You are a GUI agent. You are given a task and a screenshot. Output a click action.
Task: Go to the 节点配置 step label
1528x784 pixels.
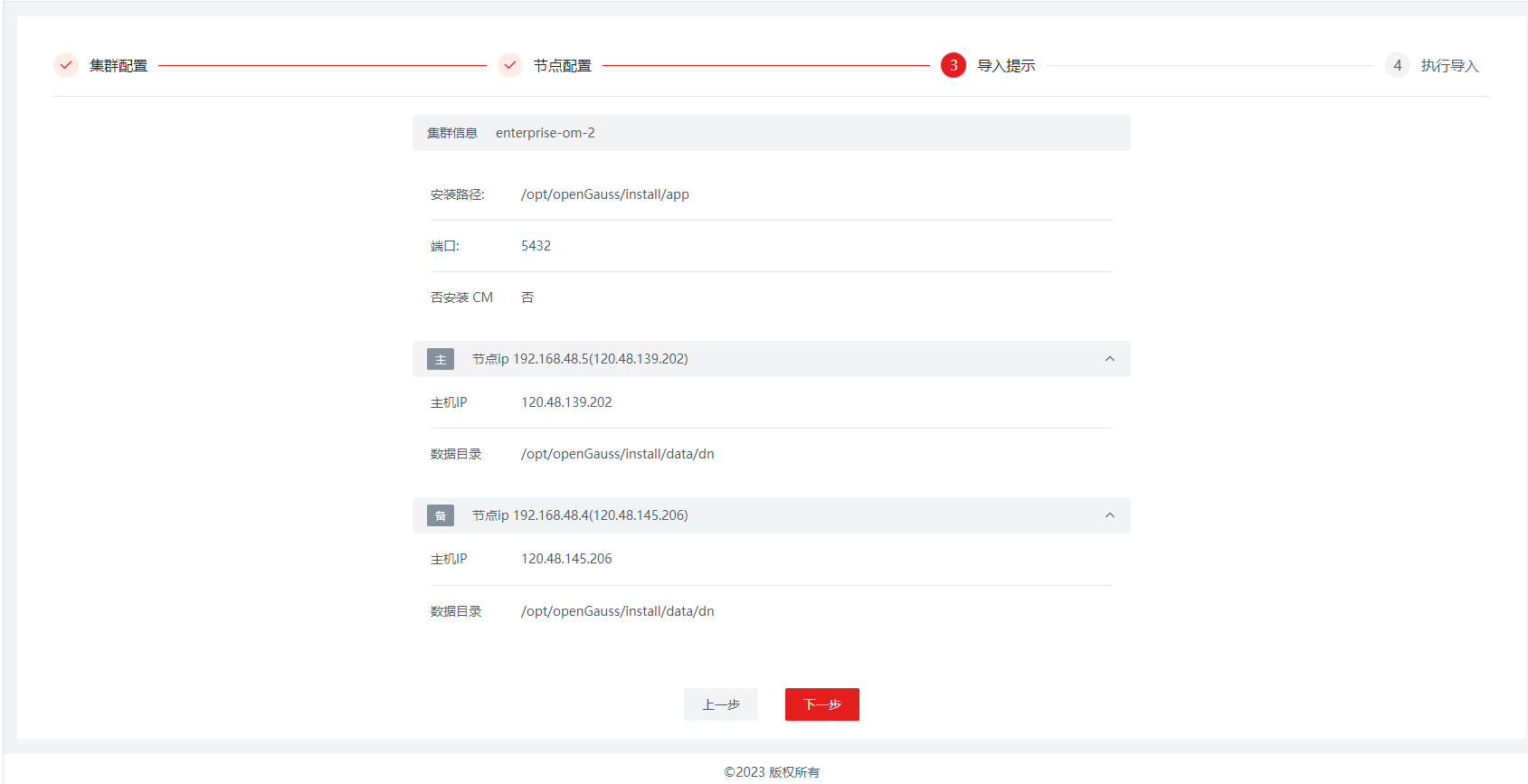coord(562,66)
